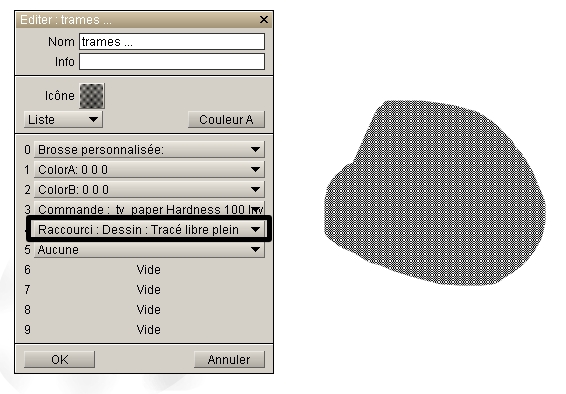Expand the Commande tv_paper dropdown
This screenshot has width=566, height=394.
click(x=149, y=209)
